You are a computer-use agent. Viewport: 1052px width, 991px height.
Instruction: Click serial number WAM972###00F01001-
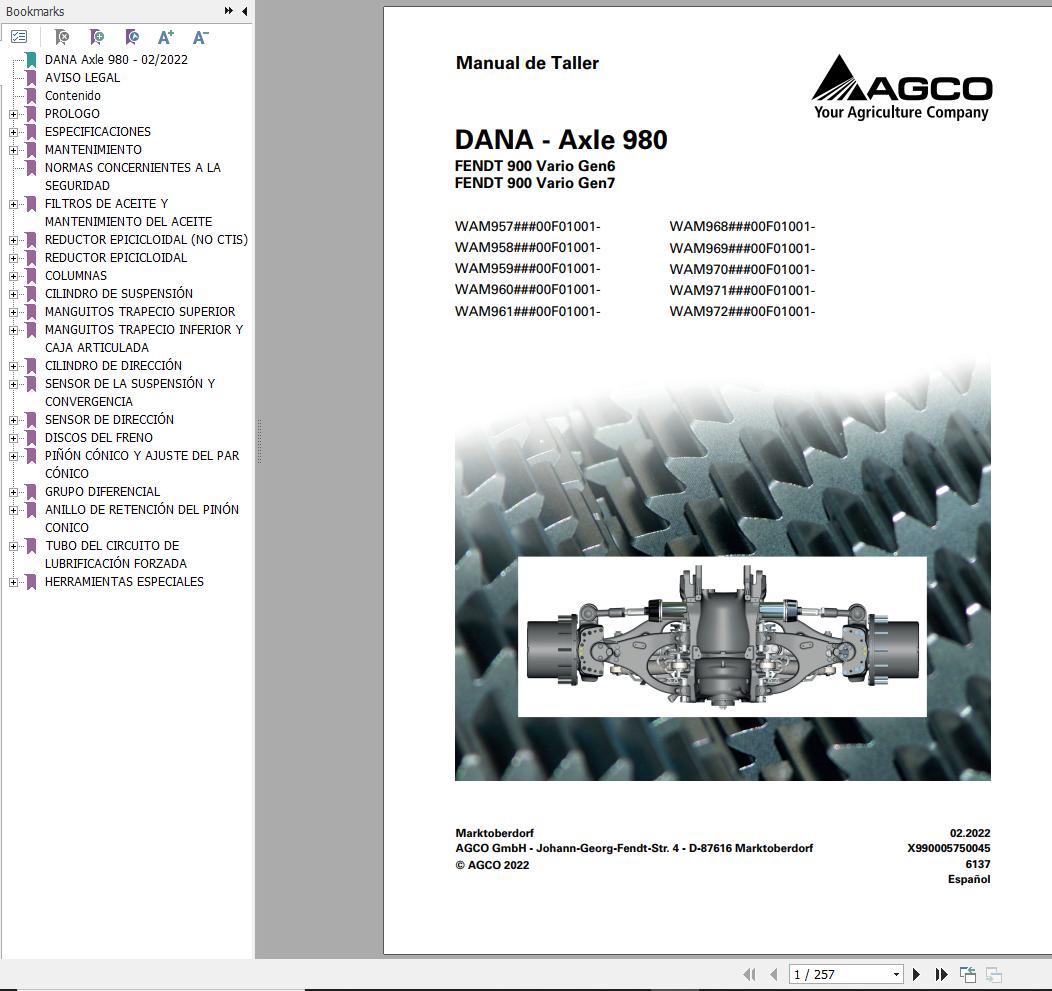click(742, 311)
